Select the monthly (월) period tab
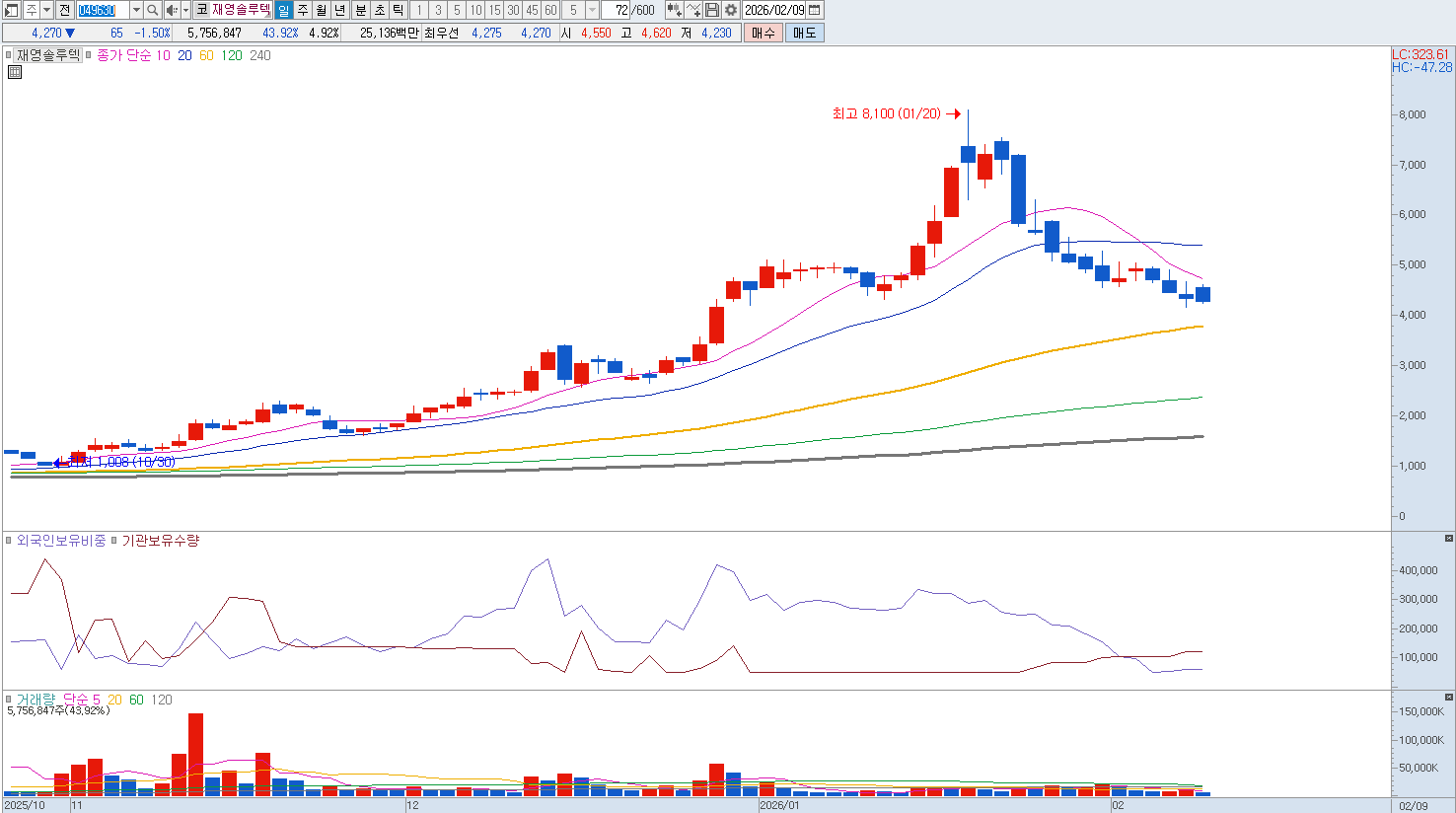1456x813 pixels. click(x=322, y=10)
